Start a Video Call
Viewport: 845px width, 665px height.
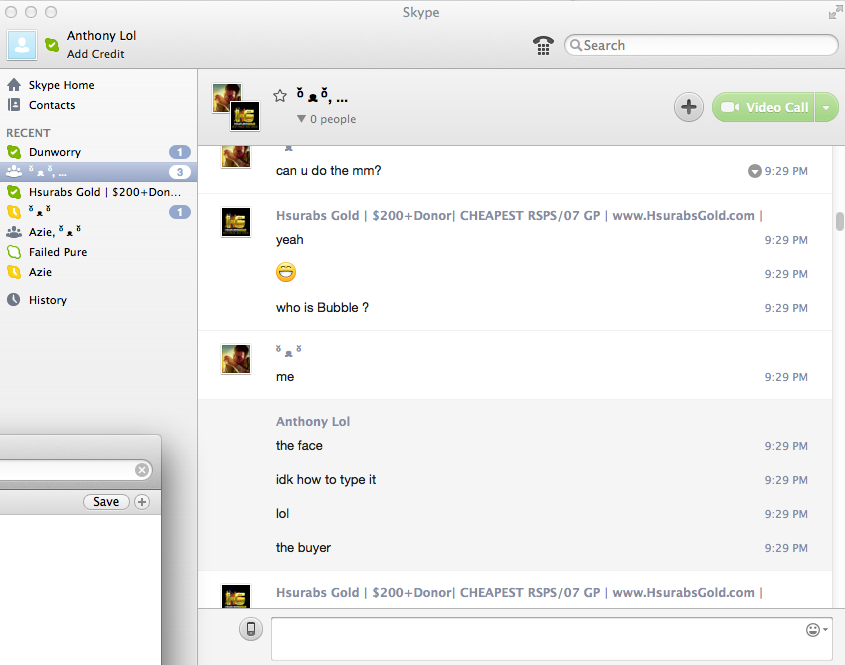763,107
